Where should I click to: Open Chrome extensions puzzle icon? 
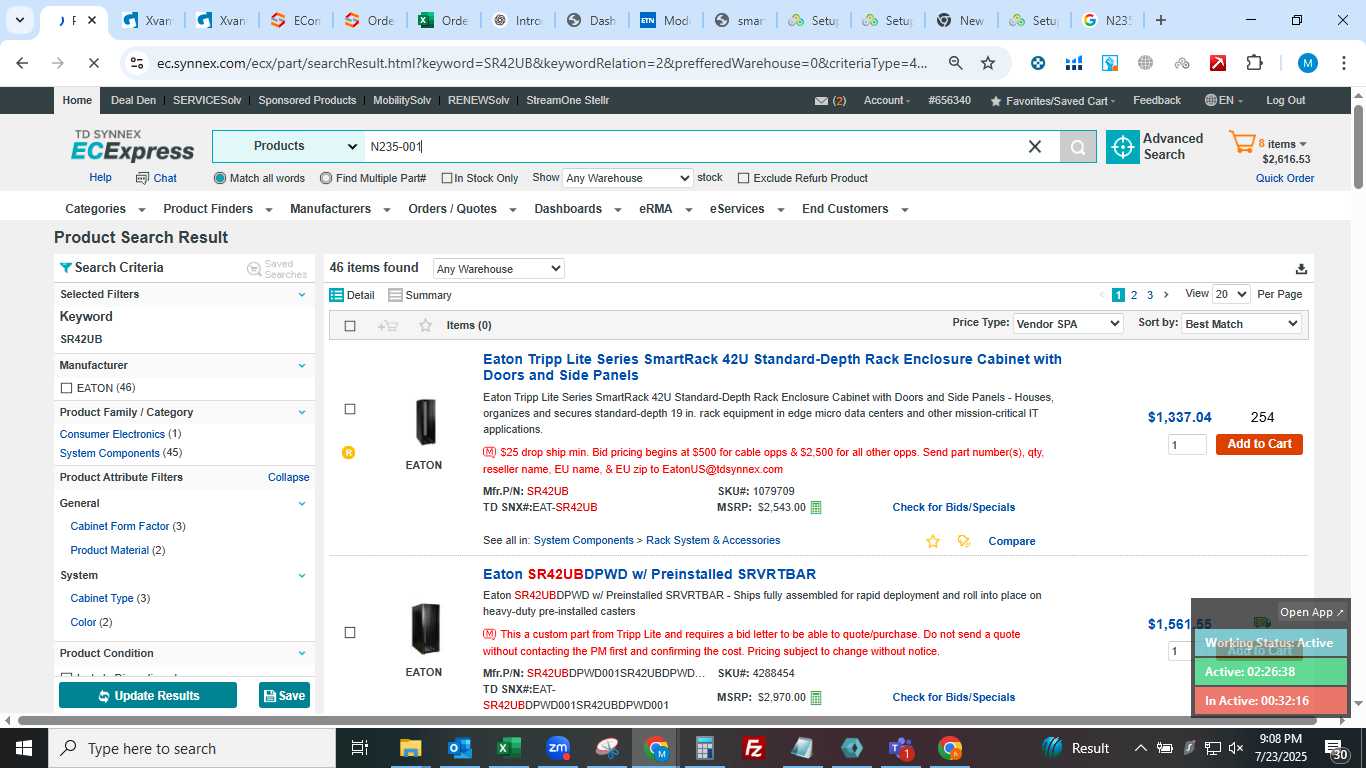coord(1254,63)
